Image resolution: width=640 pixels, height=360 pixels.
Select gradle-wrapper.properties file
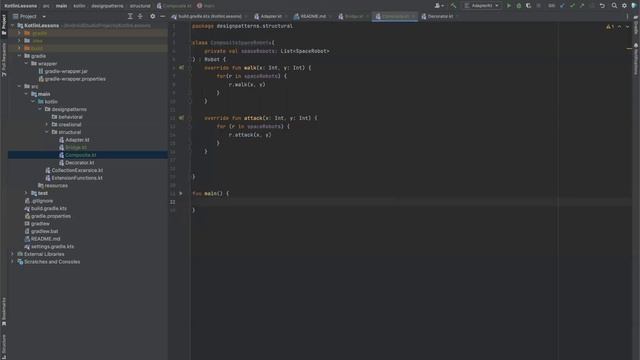tap(75, 79)
